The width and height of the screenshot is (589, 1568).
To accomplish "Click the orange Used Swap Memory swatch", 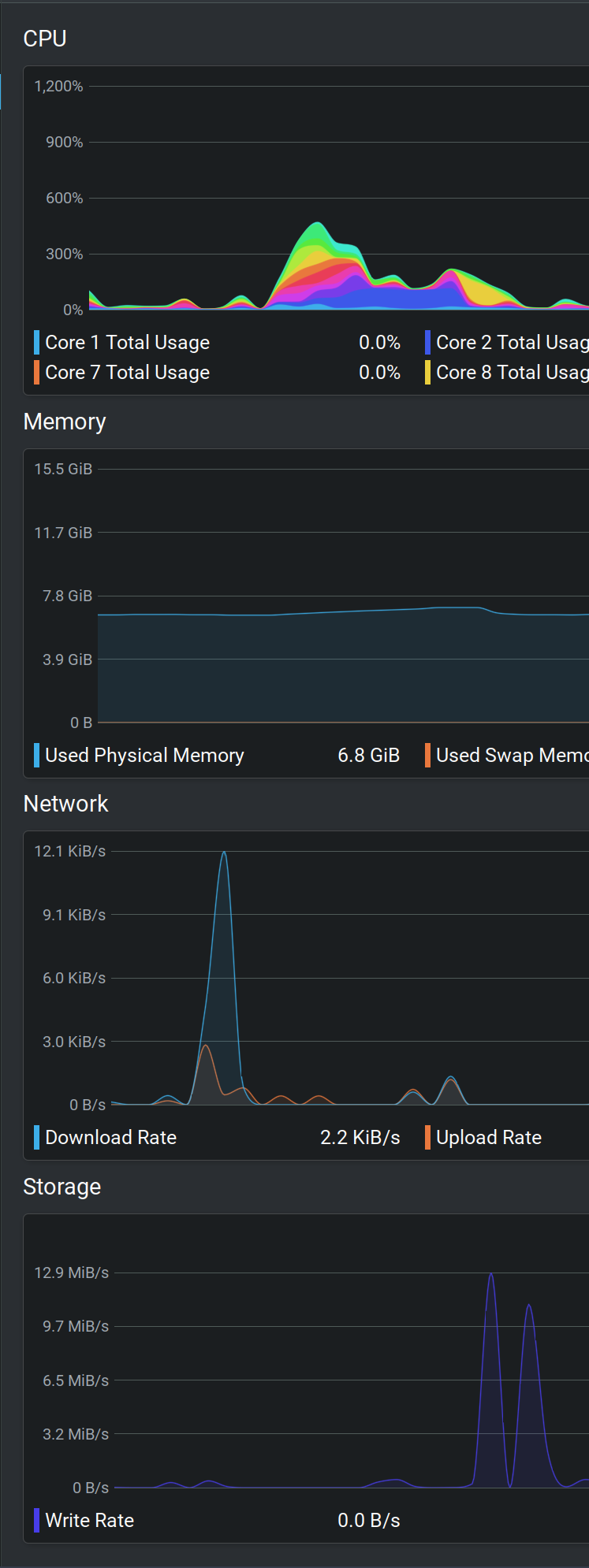I will [x=427, y=756].
